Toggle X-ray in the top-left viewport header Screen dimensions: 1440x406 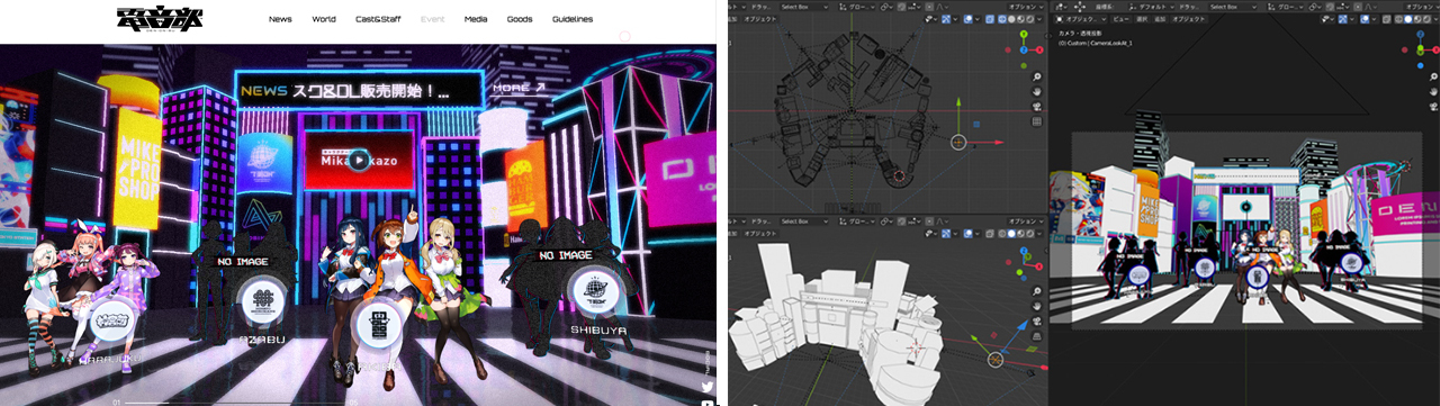click(x=990, y=19)
